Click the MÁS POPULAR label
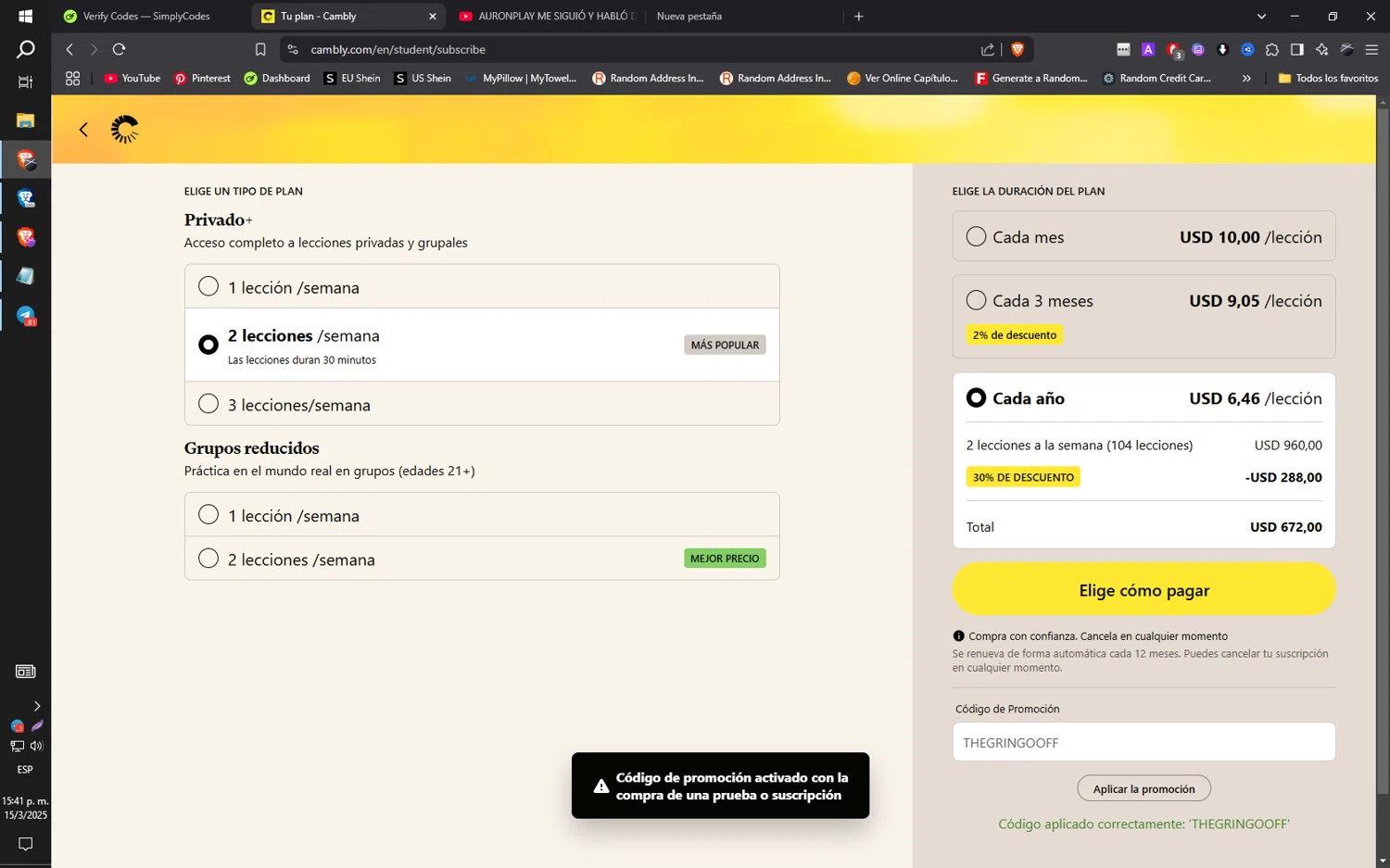The width and height of the screenshot is (1390, 868). click(x=725, y=345)
